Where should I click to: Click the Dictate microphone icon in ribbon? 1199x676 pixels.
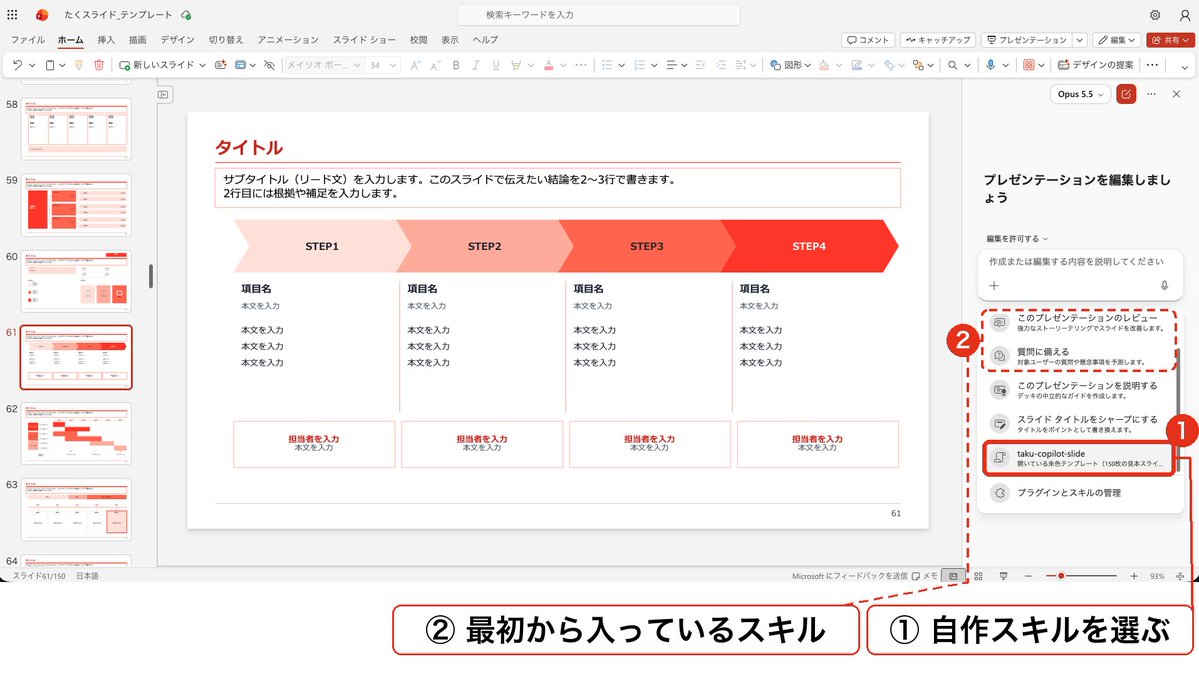click(990, 65)
